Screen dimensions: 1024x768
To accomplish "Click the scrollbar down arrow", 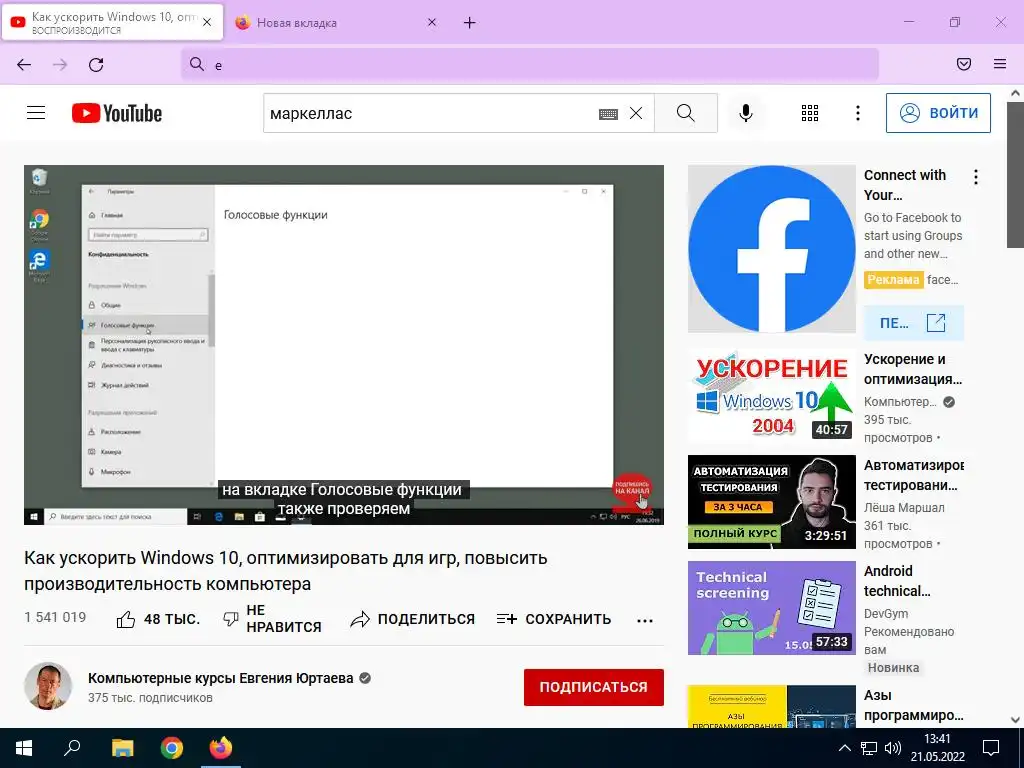I will pos(1016,720).
